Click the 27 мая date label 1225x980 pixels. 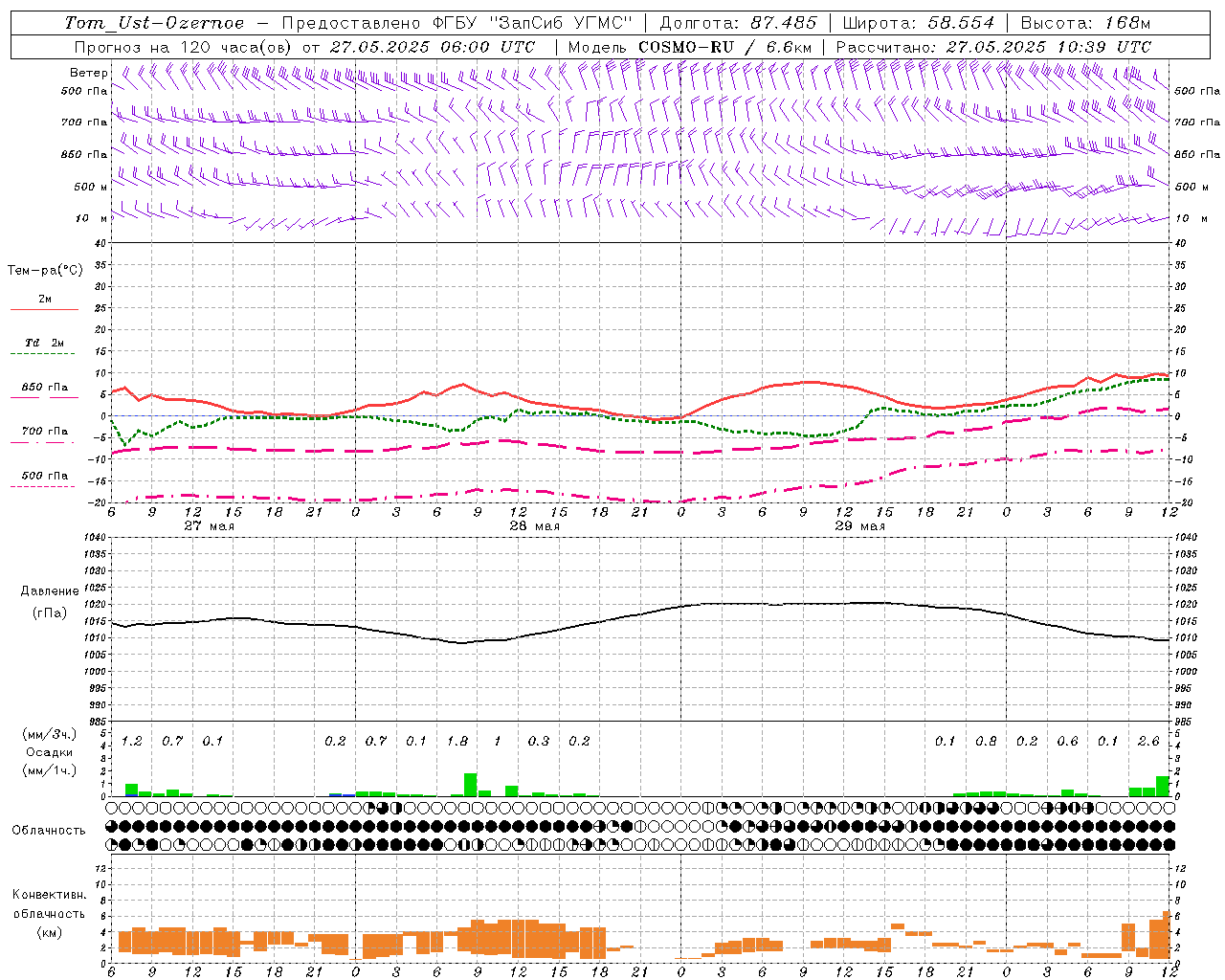pos(209,526)
